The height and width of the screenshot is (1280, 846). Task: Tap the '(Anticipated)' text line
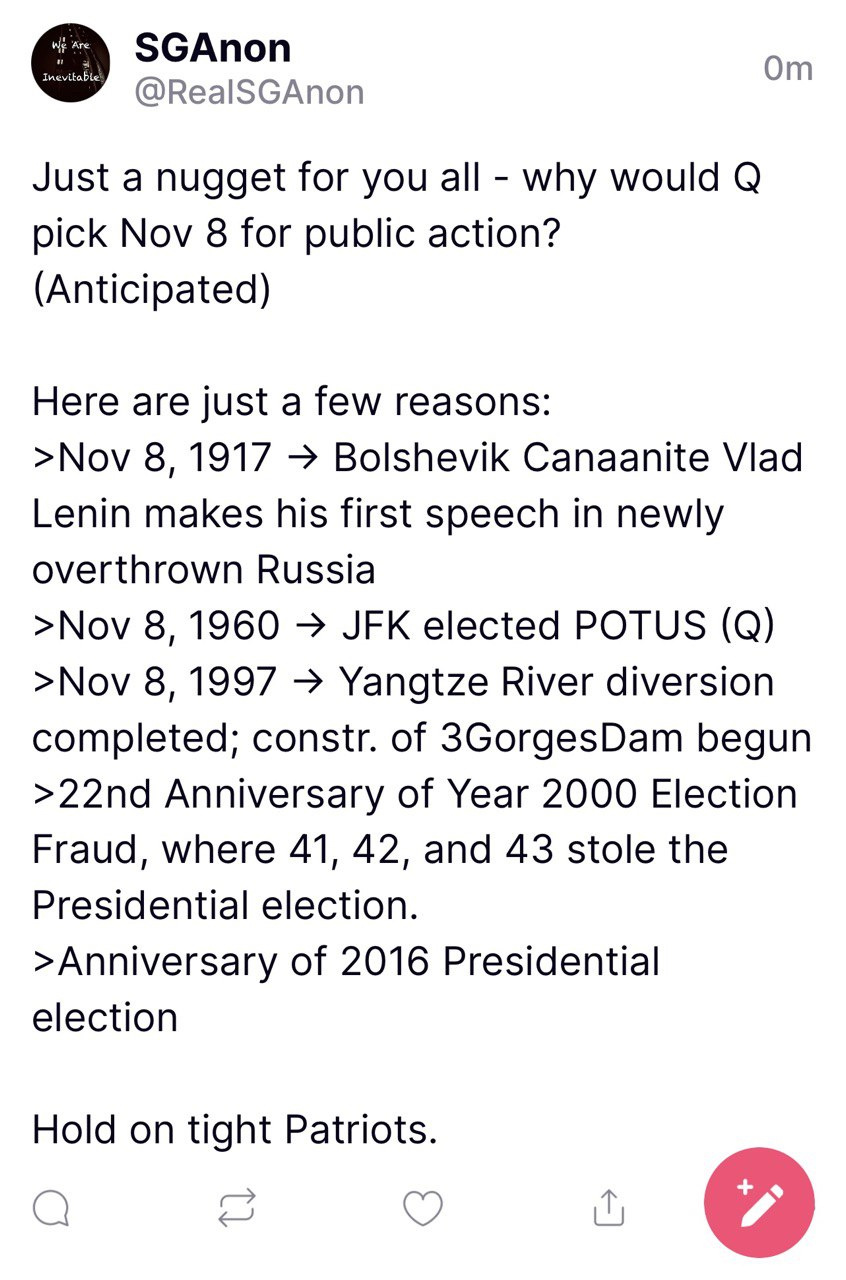pyautogui.click(x=152, y=290)
